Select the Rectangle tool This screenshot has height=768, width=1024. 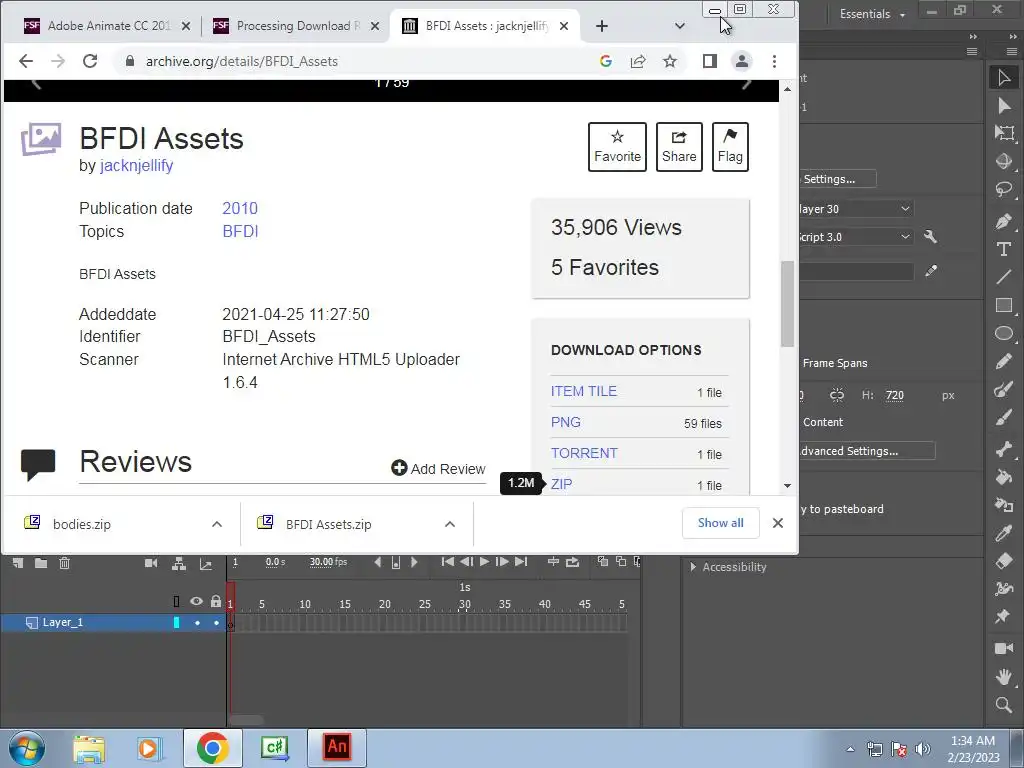[x=1004, y=305]
